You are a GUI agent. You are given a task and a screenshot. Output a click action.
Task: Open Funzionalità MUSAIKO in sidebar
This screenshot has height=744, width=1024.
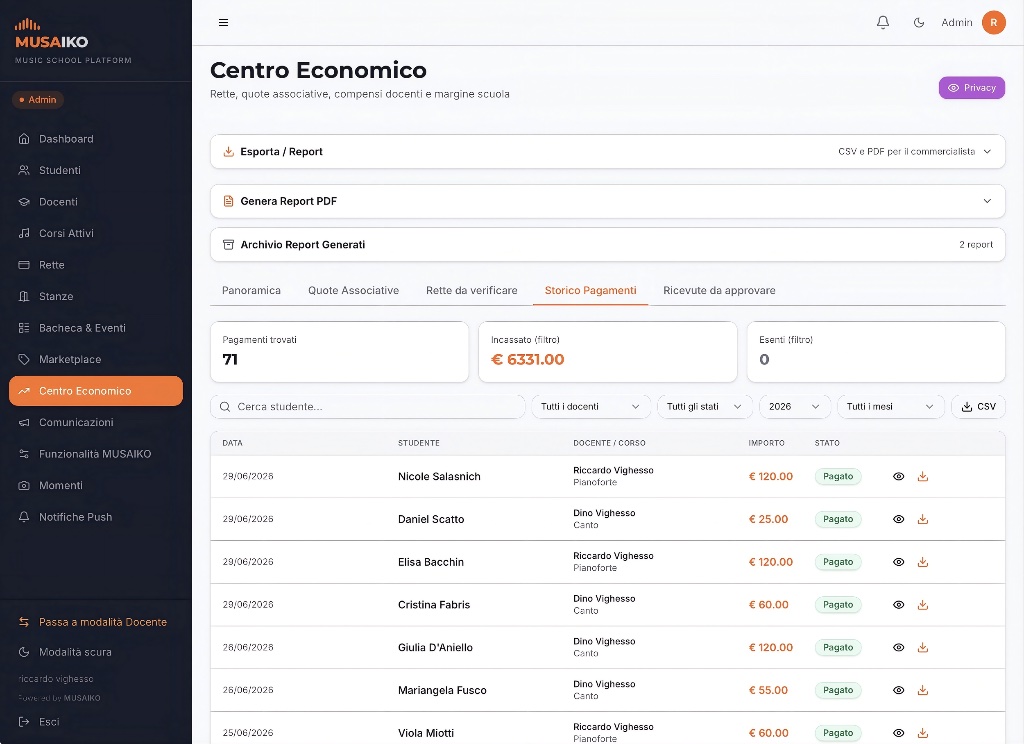click(96, 453)
